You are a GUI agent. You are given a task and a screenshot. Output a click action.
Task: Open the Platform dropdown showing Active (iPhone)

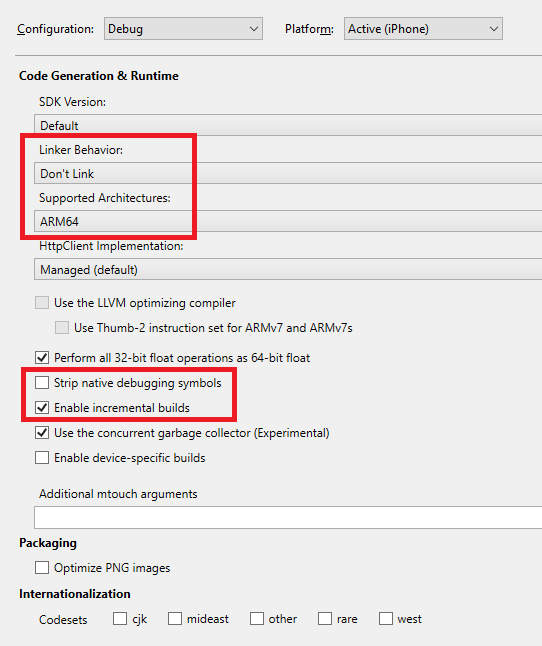423,29
